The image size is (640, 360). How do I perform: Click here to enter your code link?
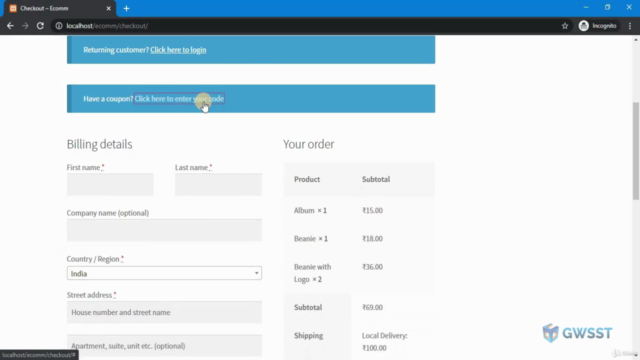[179, 99]
